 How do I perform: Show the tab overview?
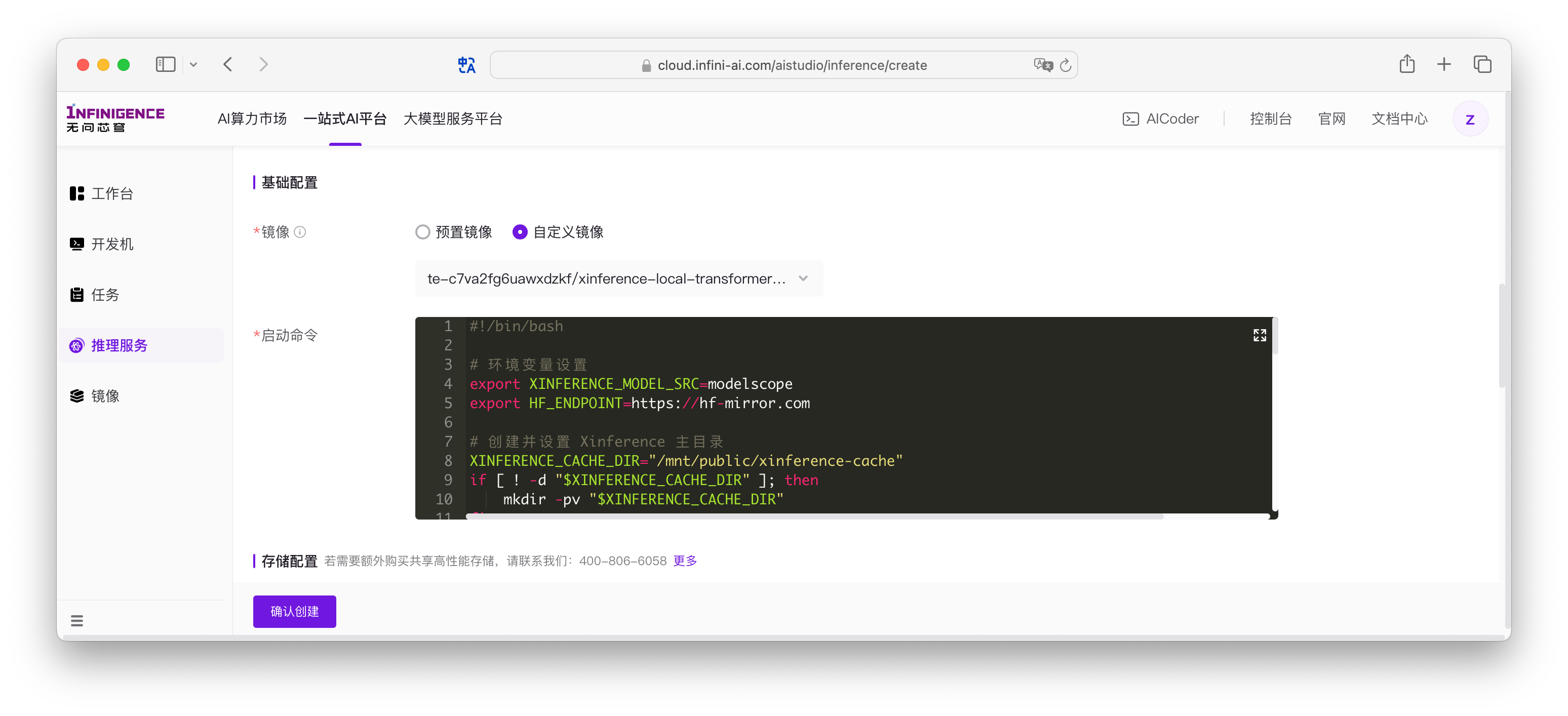tap(1482, 64)
